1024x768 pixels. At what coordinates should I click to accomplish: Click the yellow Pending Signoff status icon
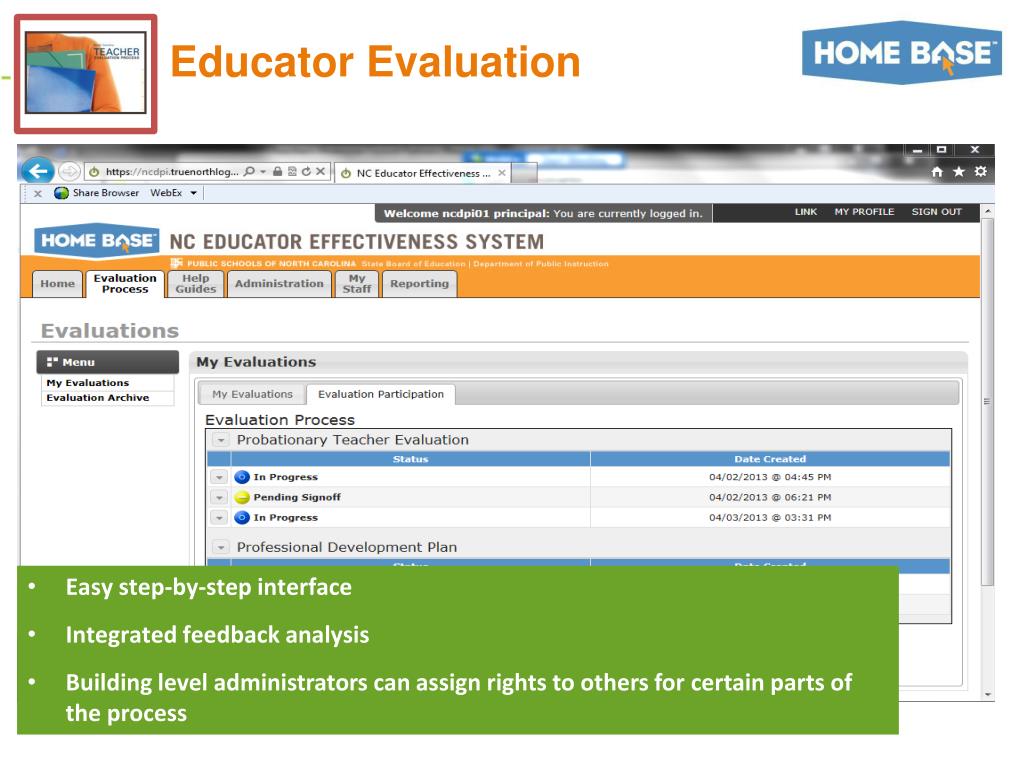point(242,497)
